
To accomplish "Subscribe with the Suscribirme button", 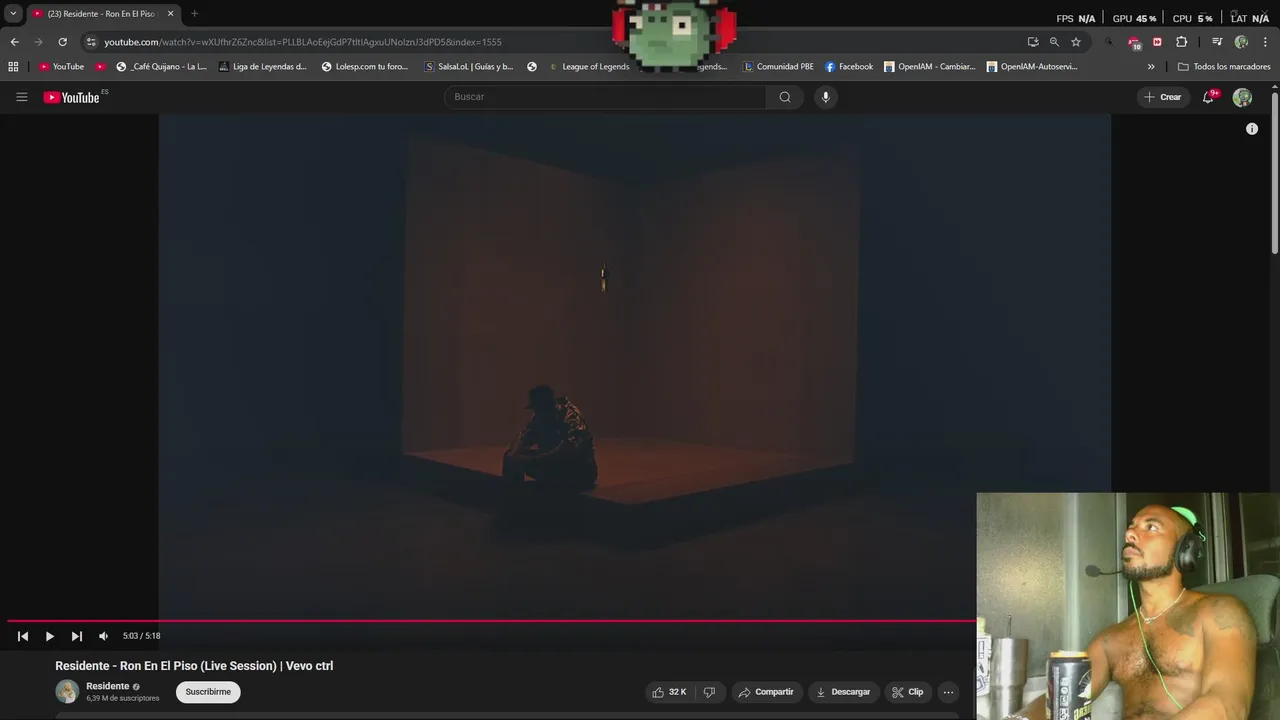I will [208, 692].
